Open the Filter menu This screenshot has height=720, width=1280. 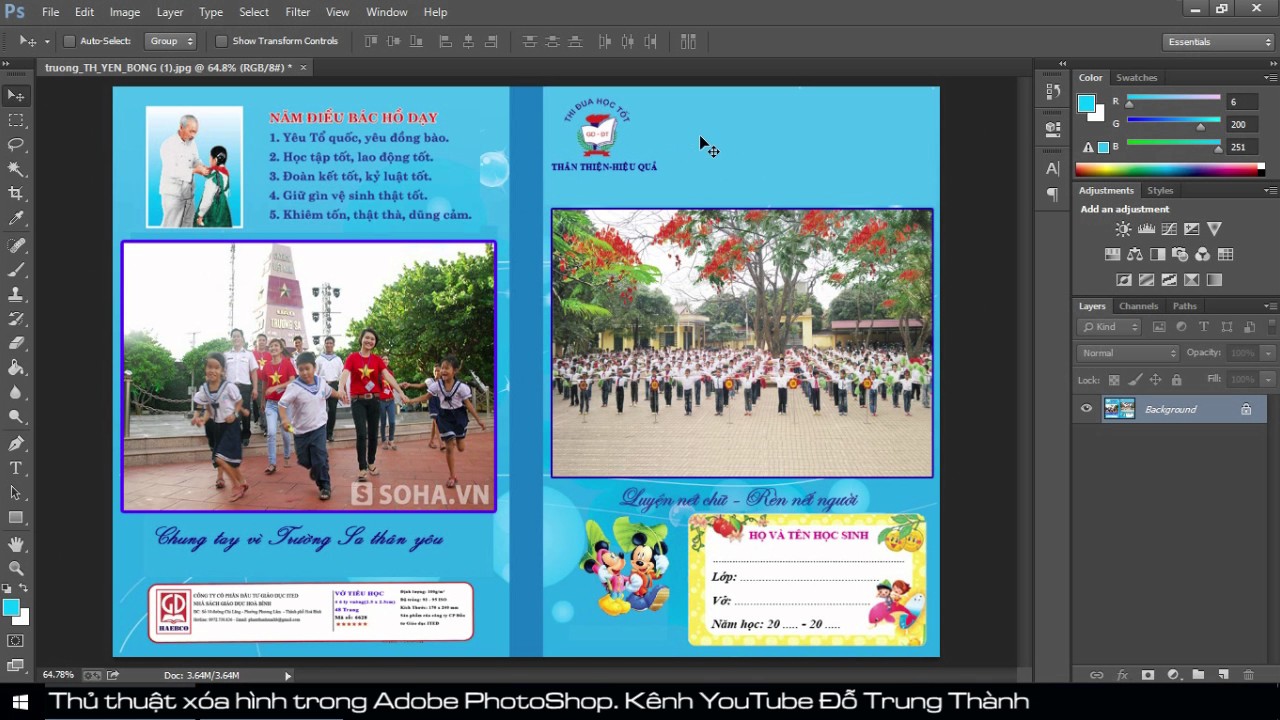pyautogui.click(x=297, y=12)
